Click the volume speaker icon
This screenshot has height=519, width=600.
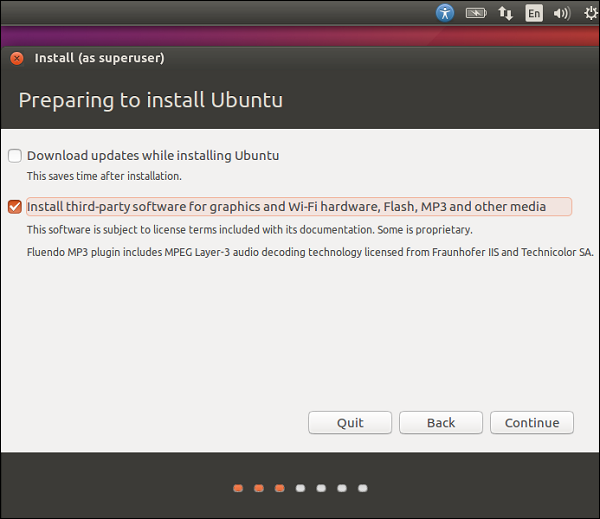coord(562,13)
